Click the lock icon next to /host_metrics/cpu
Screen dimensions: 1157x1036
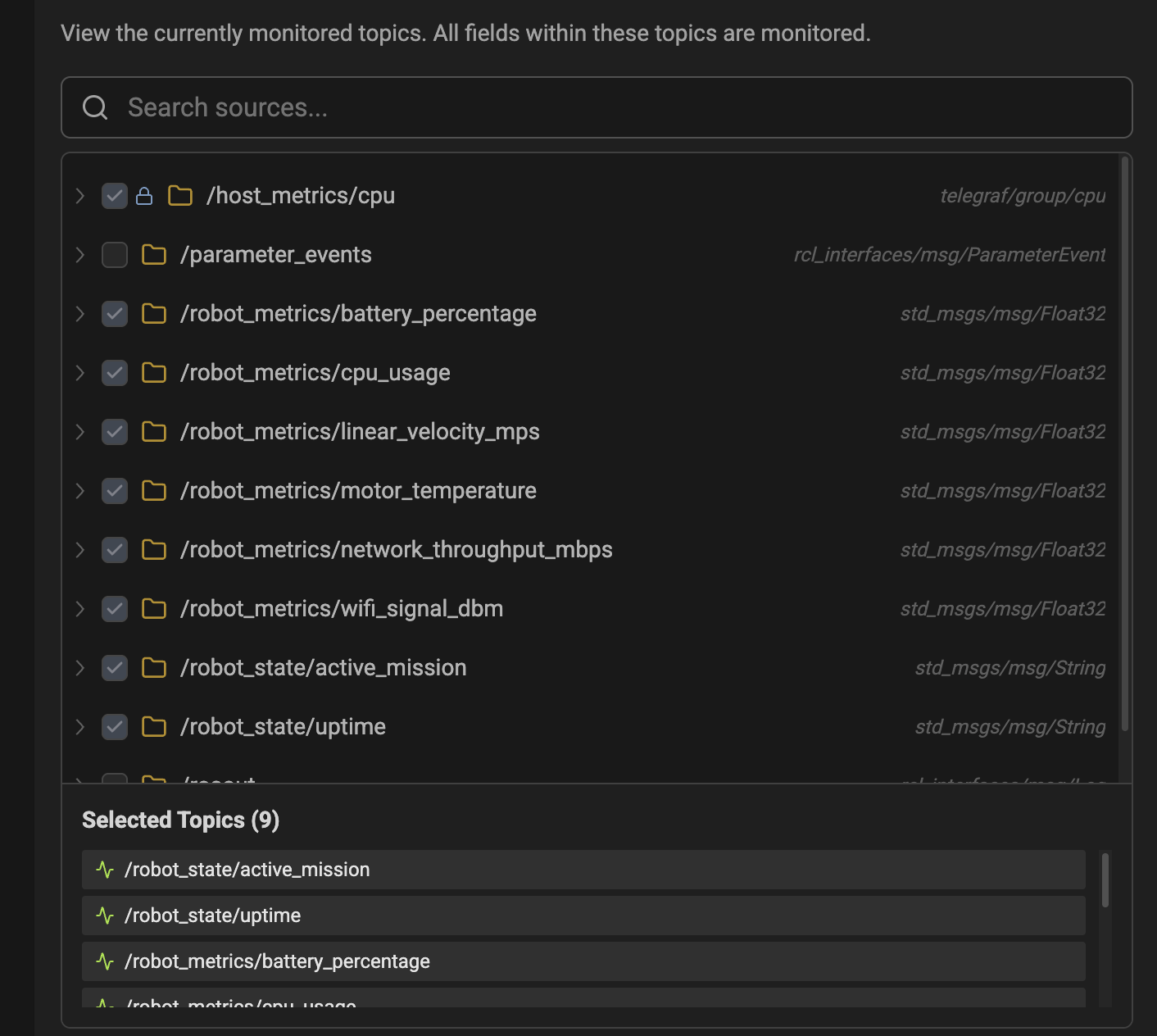[144, 196]
